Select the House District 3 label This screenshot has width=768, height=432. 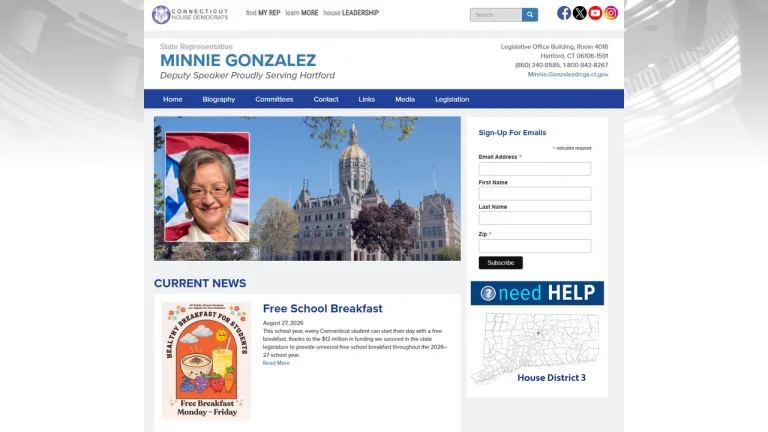tap(551, 378)
